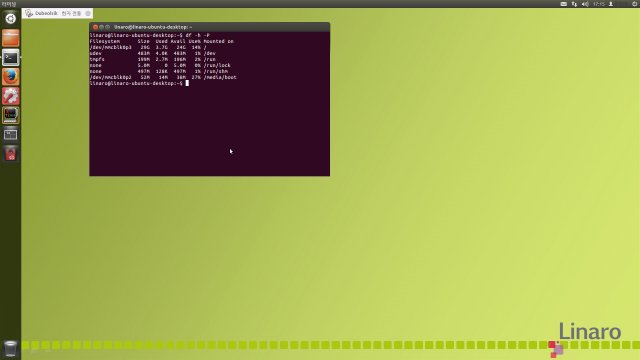Click the active terminal prompt line with cursor
This screenshot has width=640, height=360.
pyautogui.click(x=139, y=83)
